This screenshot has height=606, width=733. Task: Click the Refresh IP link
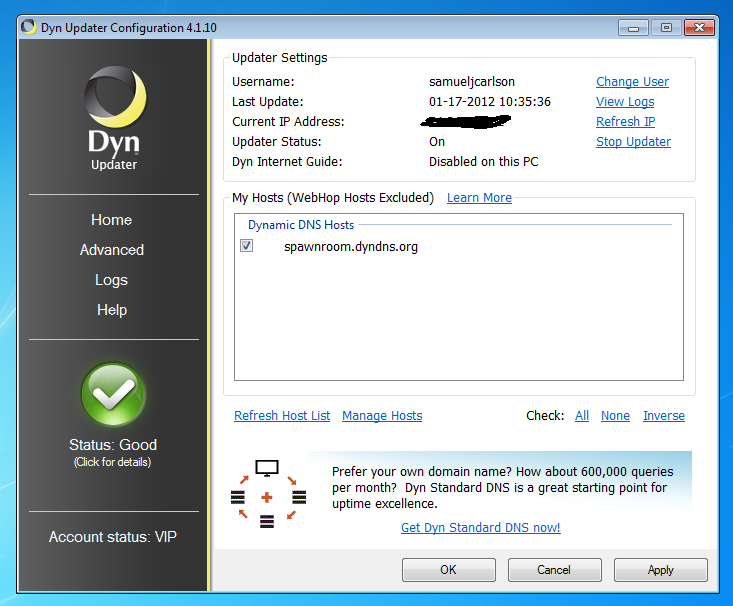point(625,122)
